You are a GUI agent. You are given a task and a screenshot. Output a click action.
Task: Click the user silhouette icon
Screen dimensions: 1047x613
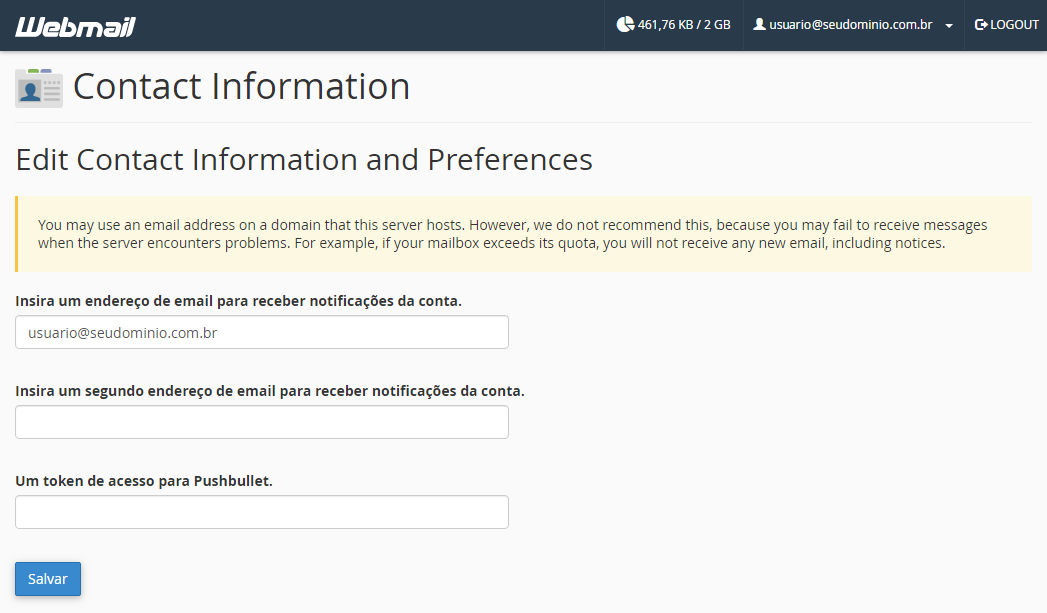coord(759,25)
